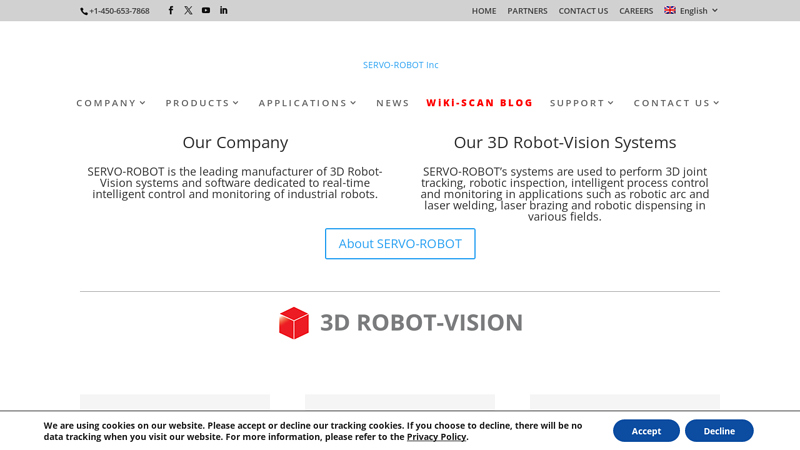
Task: Expand the PRODUCTS menu
Action: point(202,103)
